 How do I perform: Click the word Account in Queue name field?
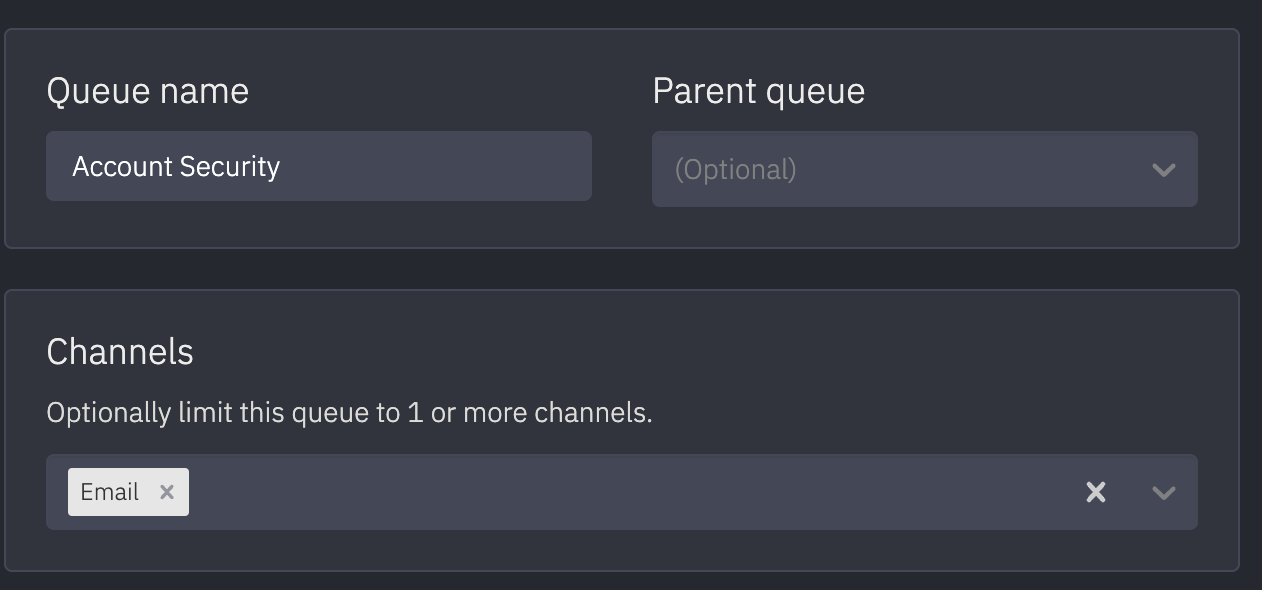[121, 166]
